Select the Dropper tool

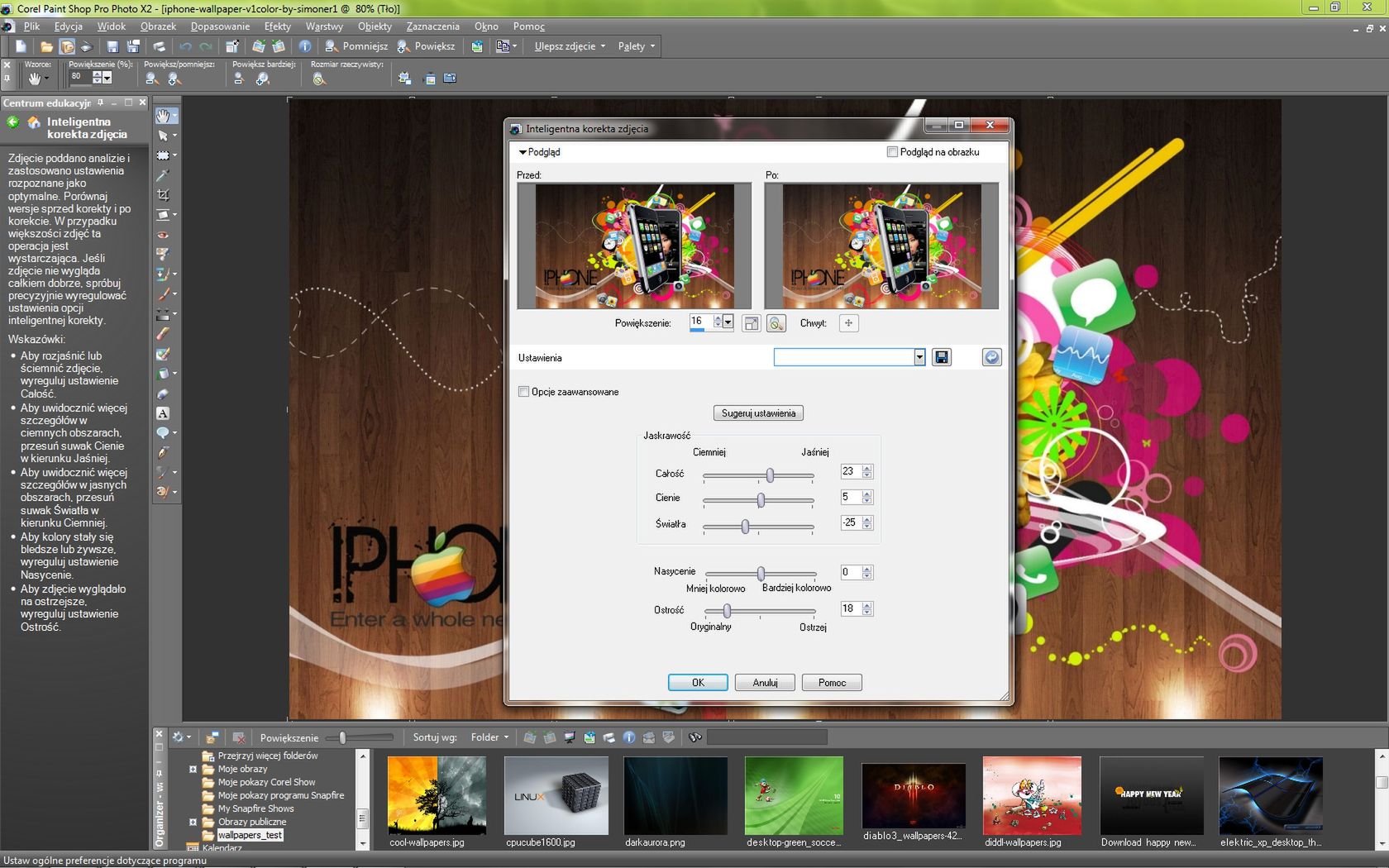click(x=164, y=175)
